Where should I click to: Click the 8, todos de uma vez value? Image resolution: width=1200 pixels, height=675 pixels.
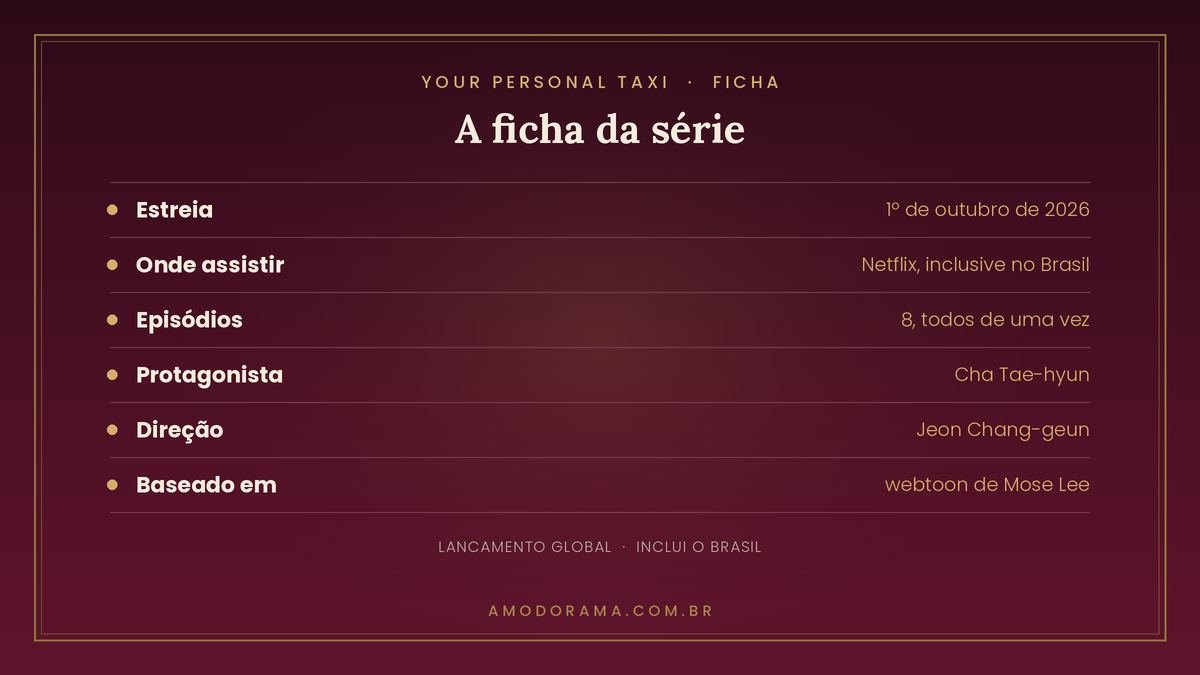[995, 320]
